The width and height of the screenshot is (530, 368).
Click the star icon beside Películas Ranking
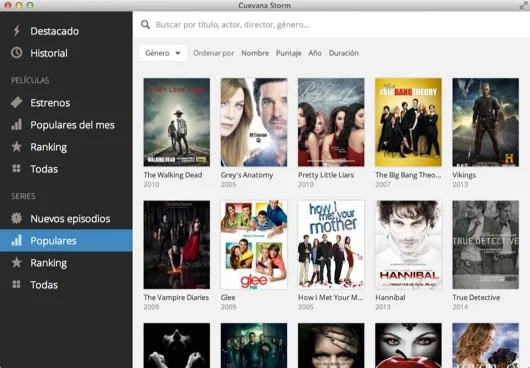point(16,147)
